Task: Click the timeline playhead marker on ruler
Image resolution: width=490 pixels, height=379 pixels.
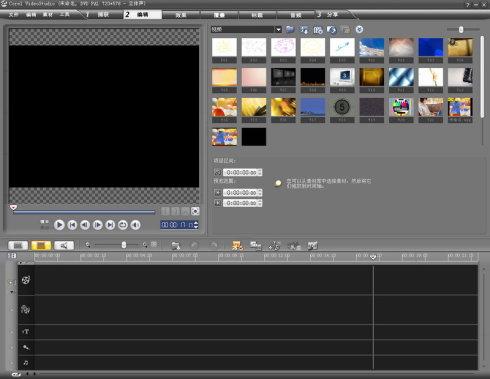Action: [373, 257]
